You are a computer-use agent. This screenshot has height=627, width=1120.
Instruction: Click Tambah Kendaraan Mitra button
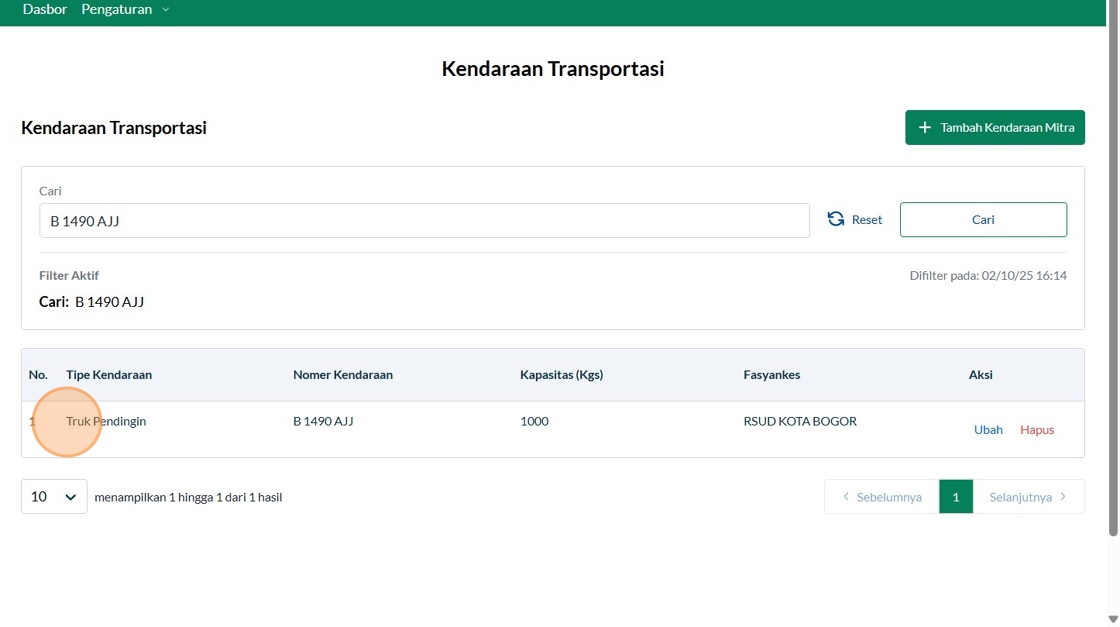pyautogui.click(x=995, y=127)
